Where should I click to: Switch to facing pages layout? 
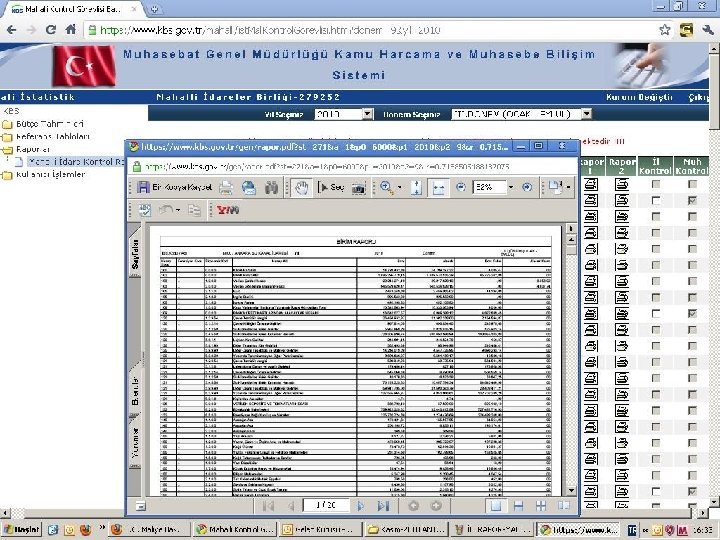click(563, 506)
